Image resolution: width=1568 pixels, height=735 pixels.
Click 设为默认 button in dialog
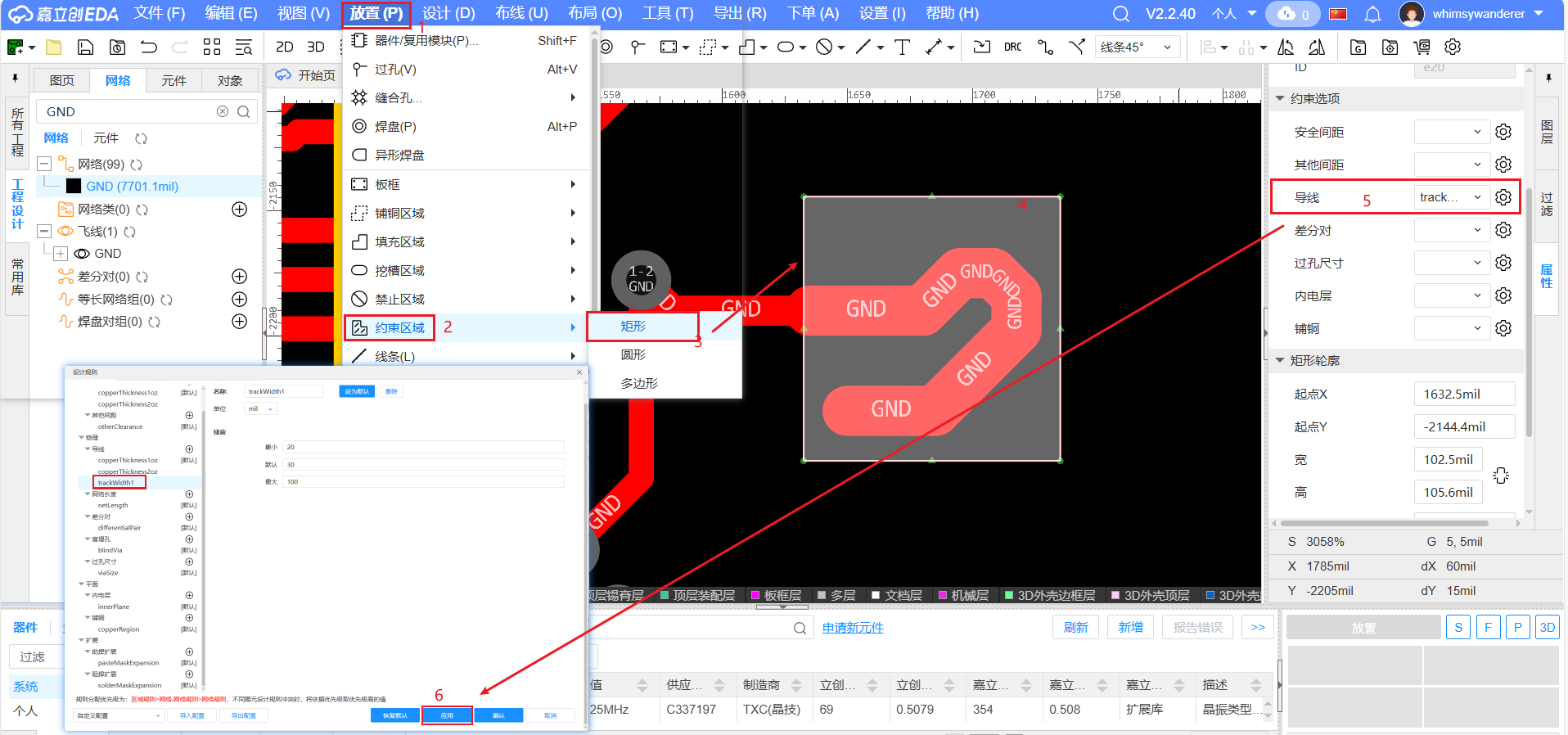[x=356, y=391]
